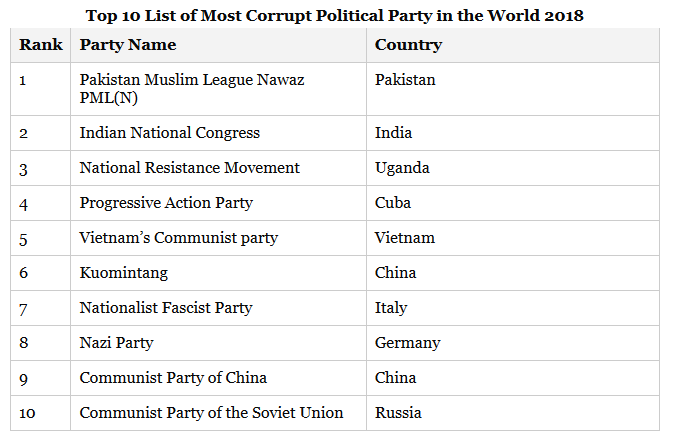The image size is (673, 439).
Task: Select National Resistance Movement party name
Action: (x=190, y=168)
